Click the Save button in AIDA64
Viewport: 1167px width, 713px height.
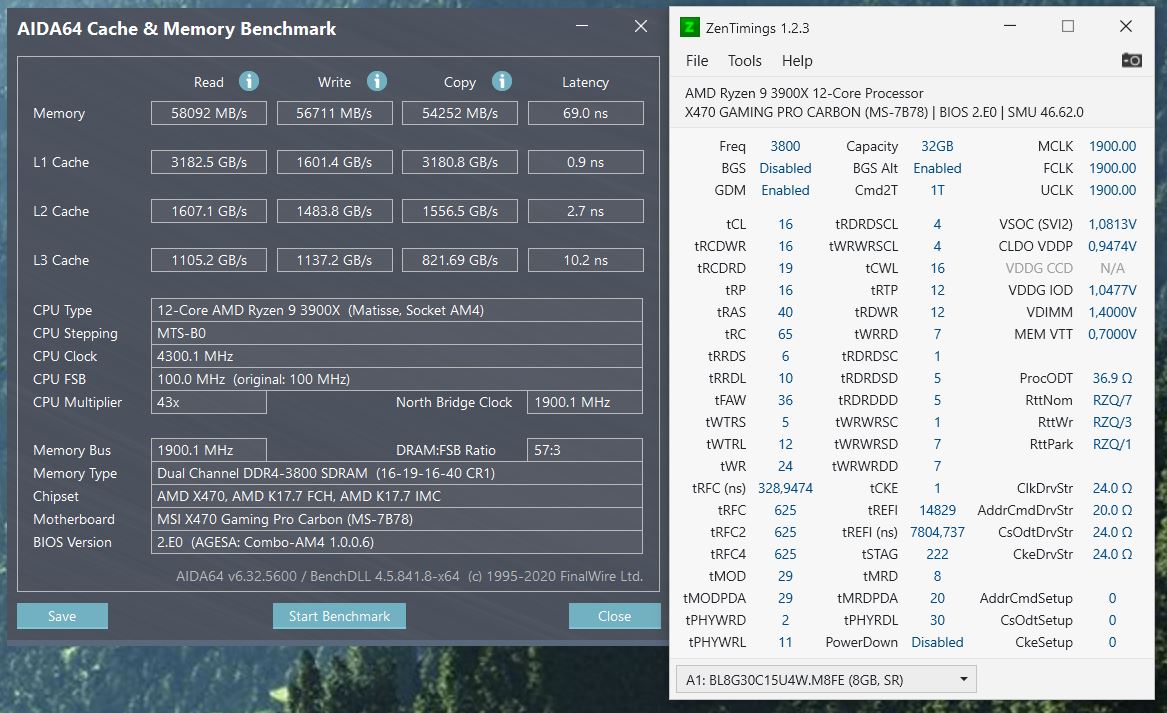click(x=63, y=616)
